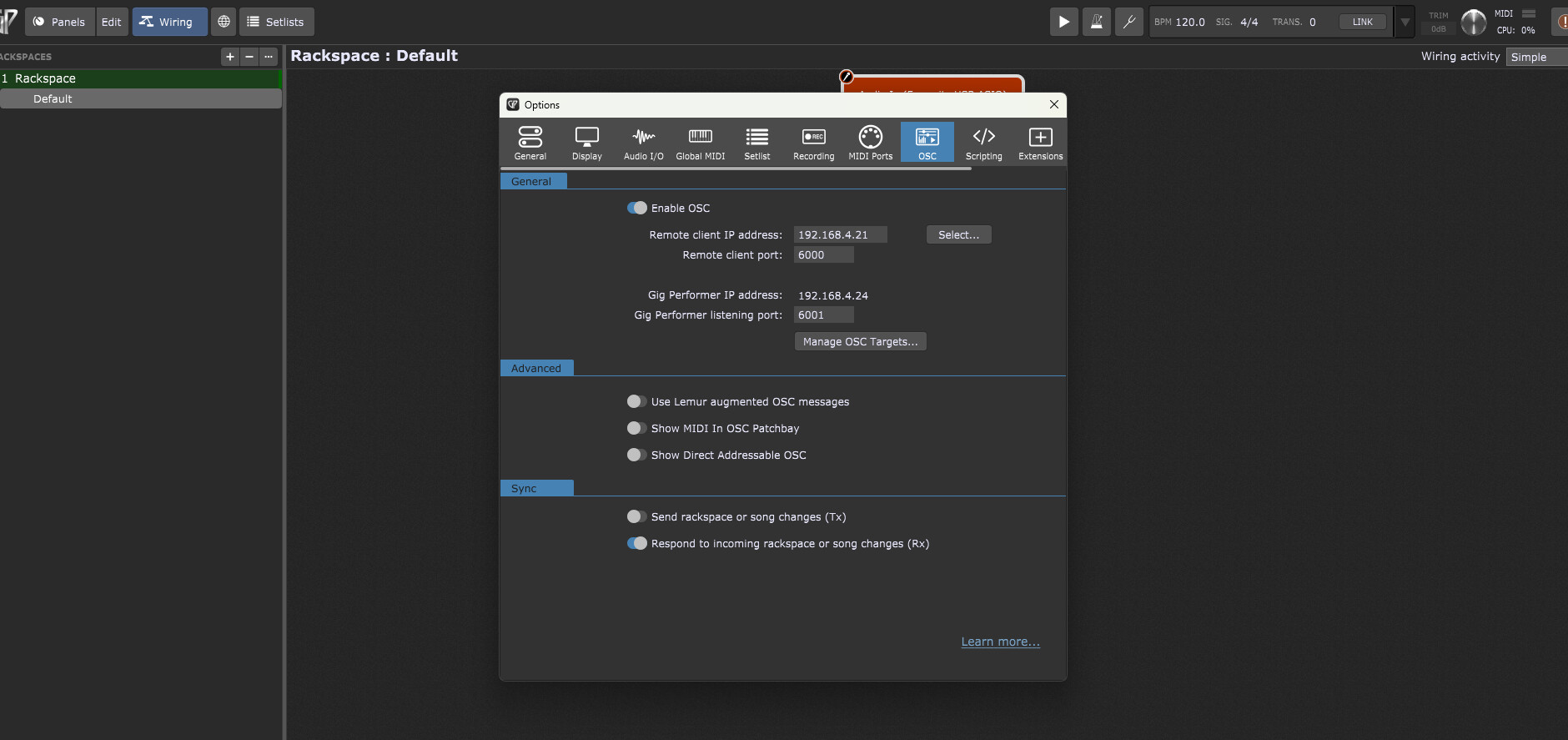Click the Gig Performer IP address 192.168.4.24
1568x740 pixels.
coord(833,295)
